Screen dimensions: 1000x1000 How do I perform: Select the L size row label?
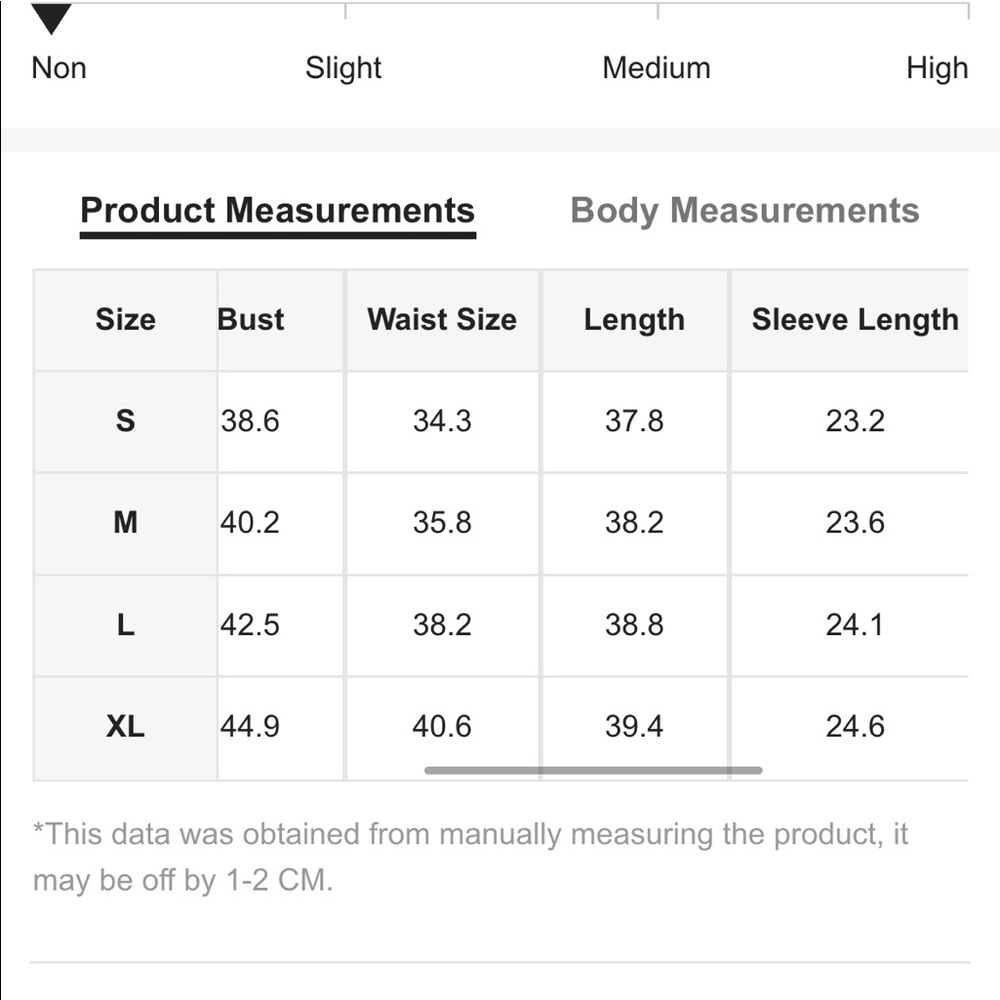click(125, 625)
